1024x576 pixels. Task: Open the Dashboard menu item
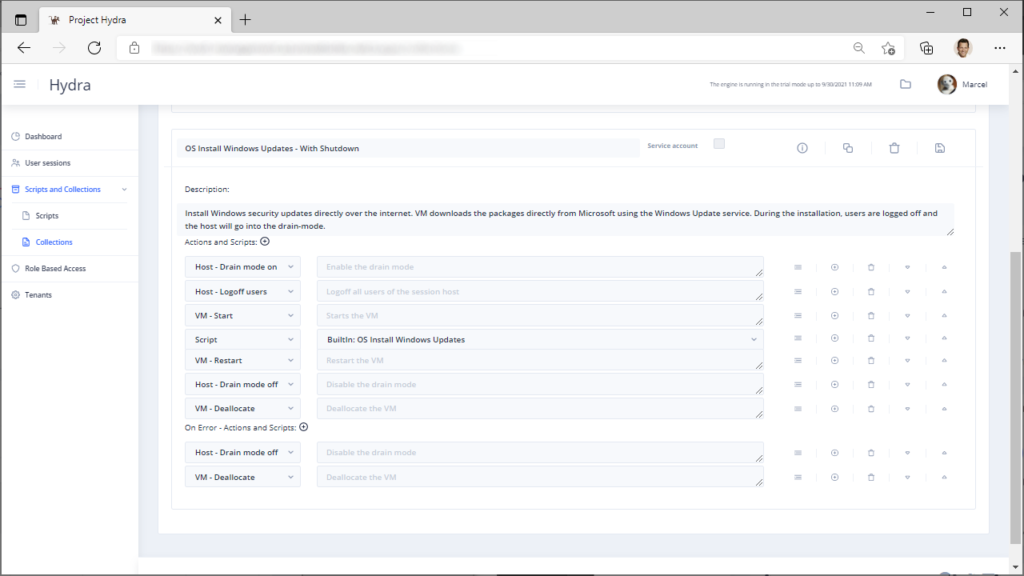point(43,136)
